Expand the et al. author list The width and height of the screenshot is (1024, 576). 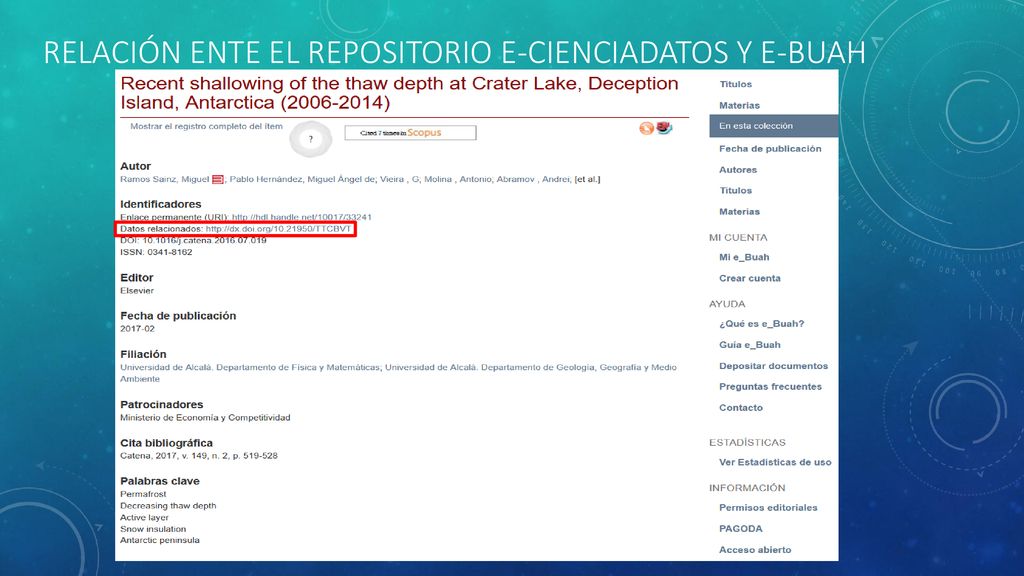pos(587,179)
